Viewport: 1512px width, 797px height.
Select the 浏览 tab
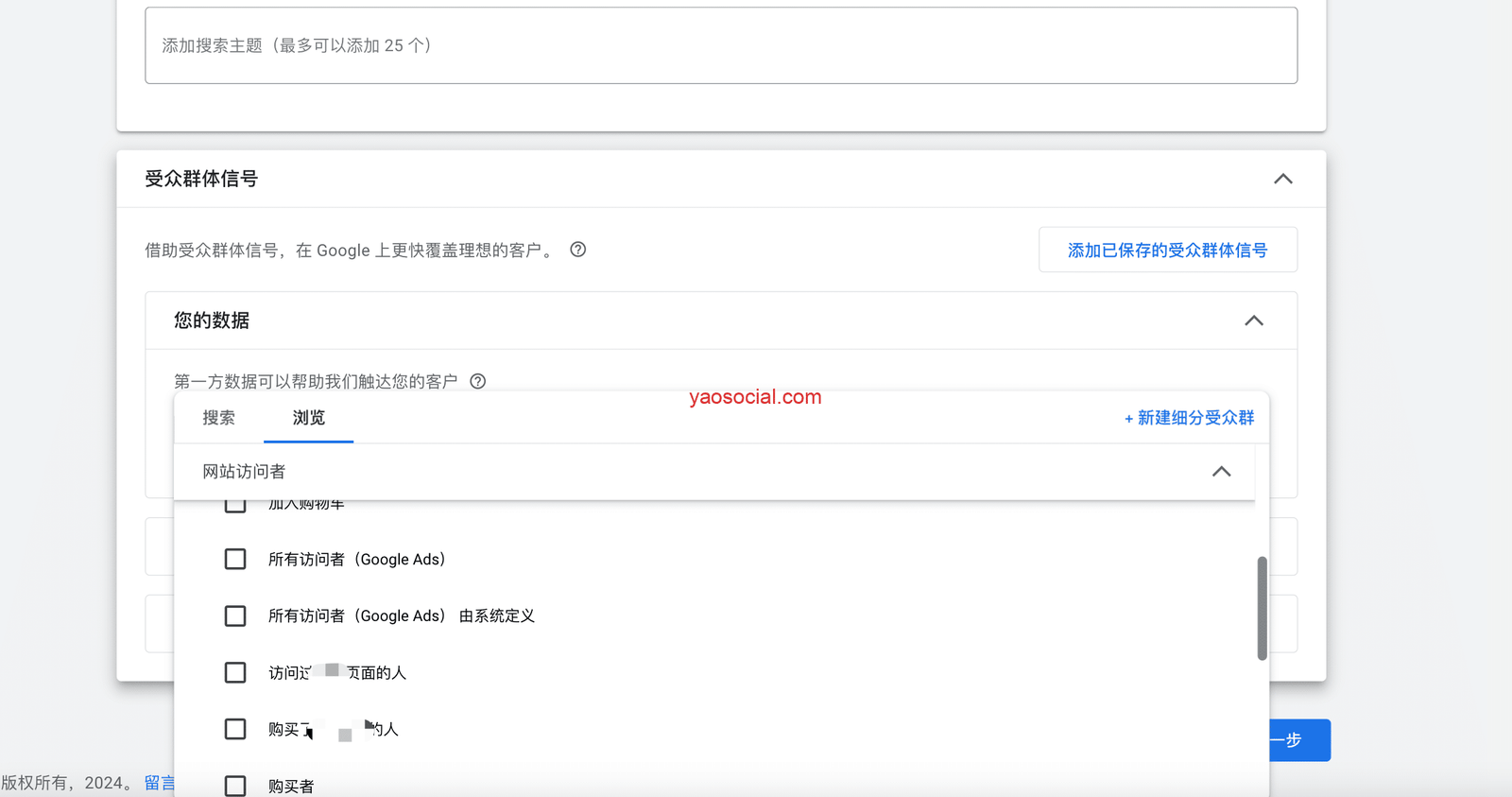(x=308, y=418)
